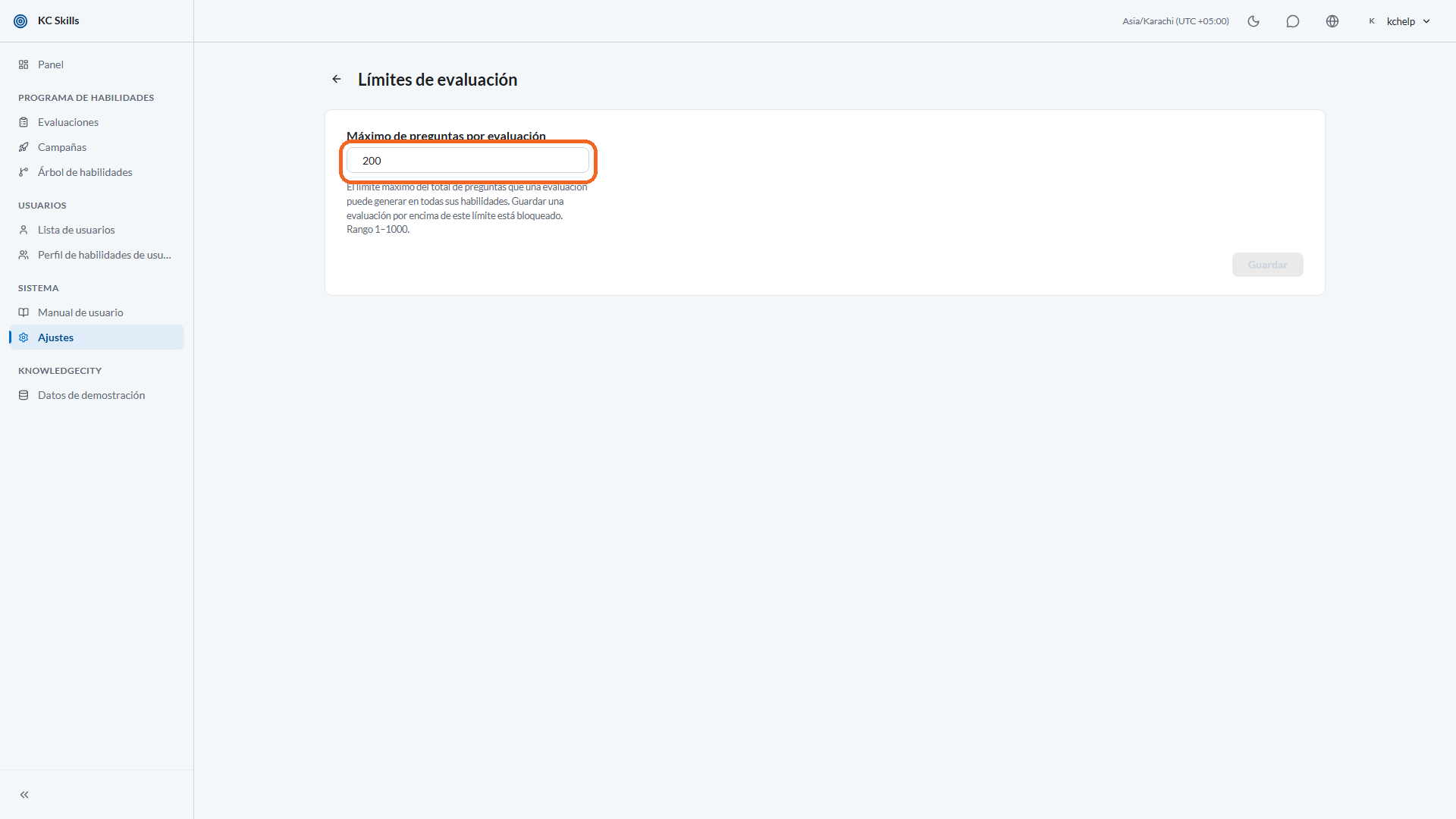Click the Lista de usuarios person icon
This screenshot has width=1456, height=819.
[x=24, y=230]
